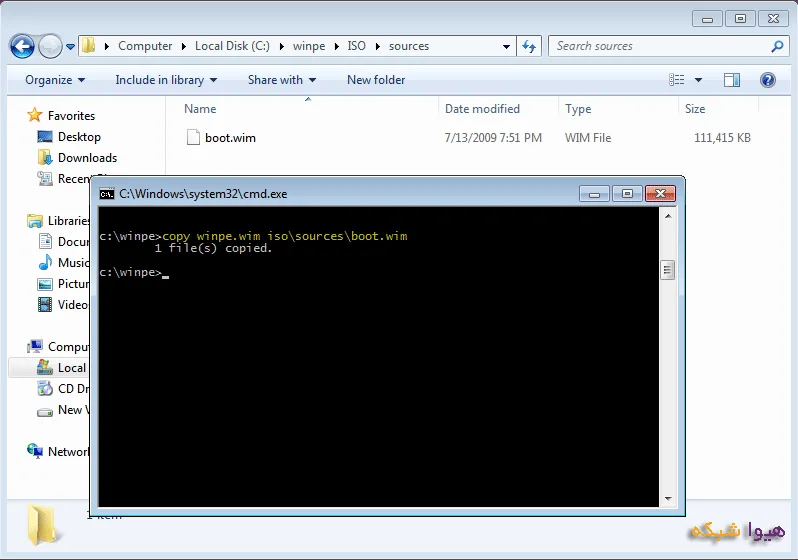Click the cmd window scroll down arrow
This screenshot has height=560, width=798.
[668, 499]
